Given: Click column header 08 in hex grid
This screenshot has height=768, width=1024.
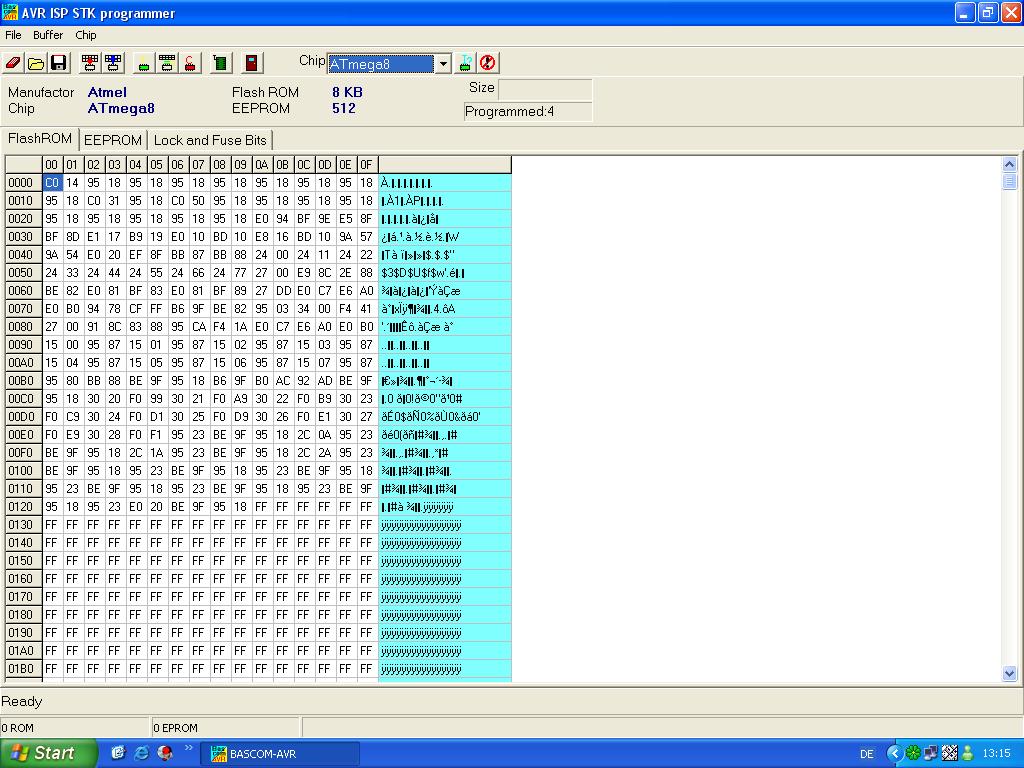Looking at the screenshot, I should click(219, 165).
